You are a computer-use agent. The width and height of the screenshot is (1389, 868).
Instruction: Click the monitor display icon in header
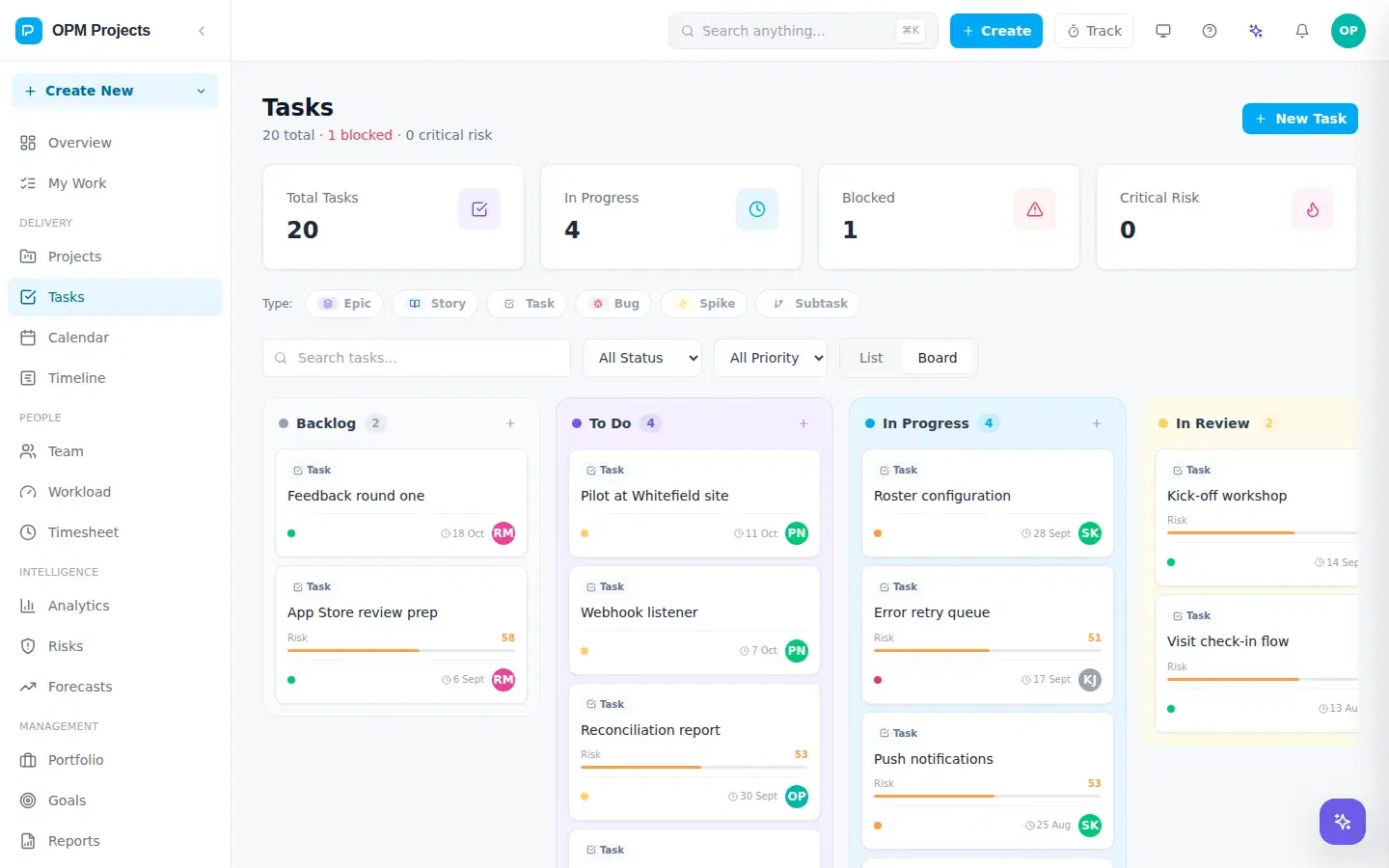1163,31
